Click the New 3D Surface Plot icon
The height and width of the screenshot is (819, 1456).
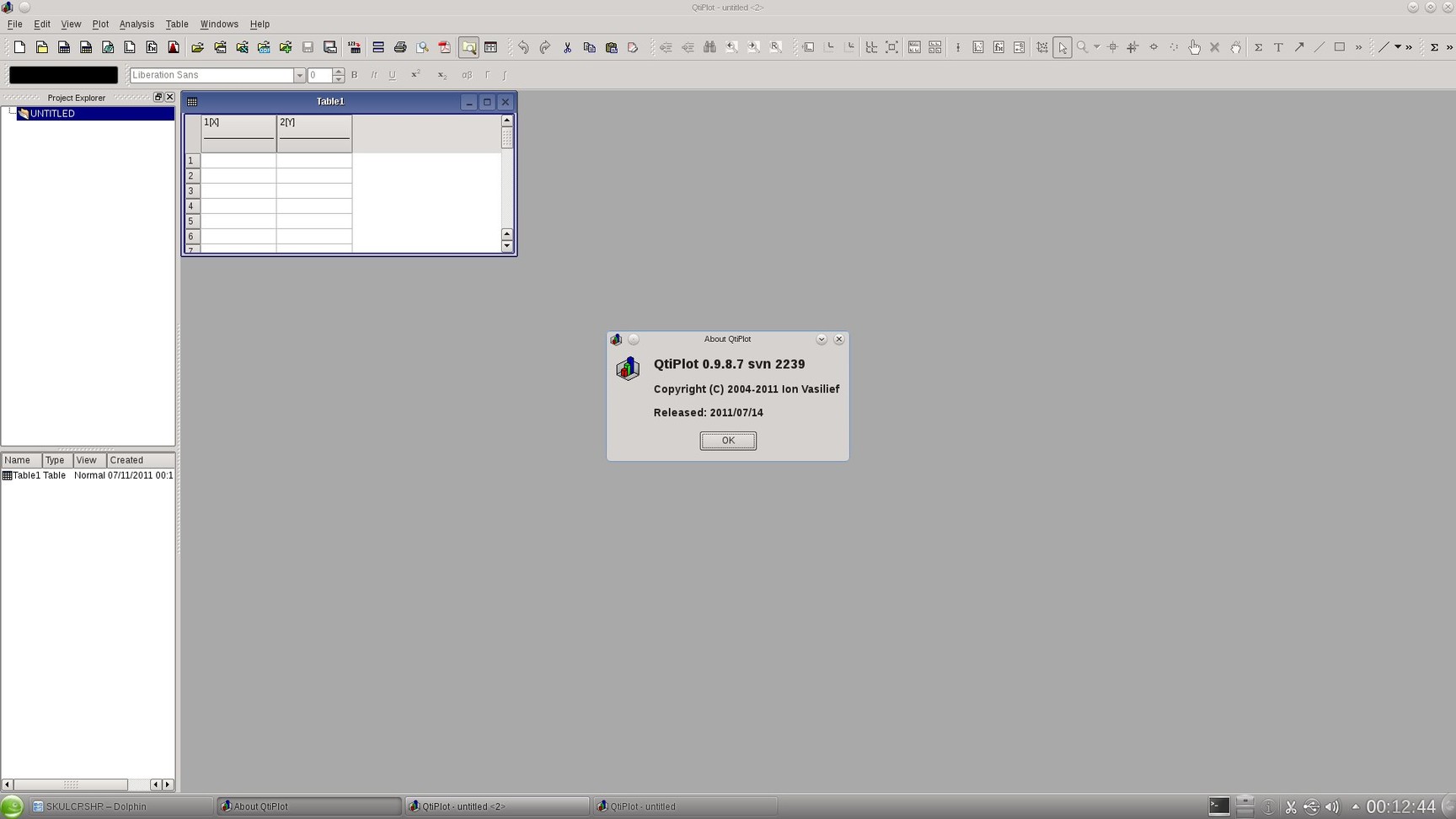[174, 47]
